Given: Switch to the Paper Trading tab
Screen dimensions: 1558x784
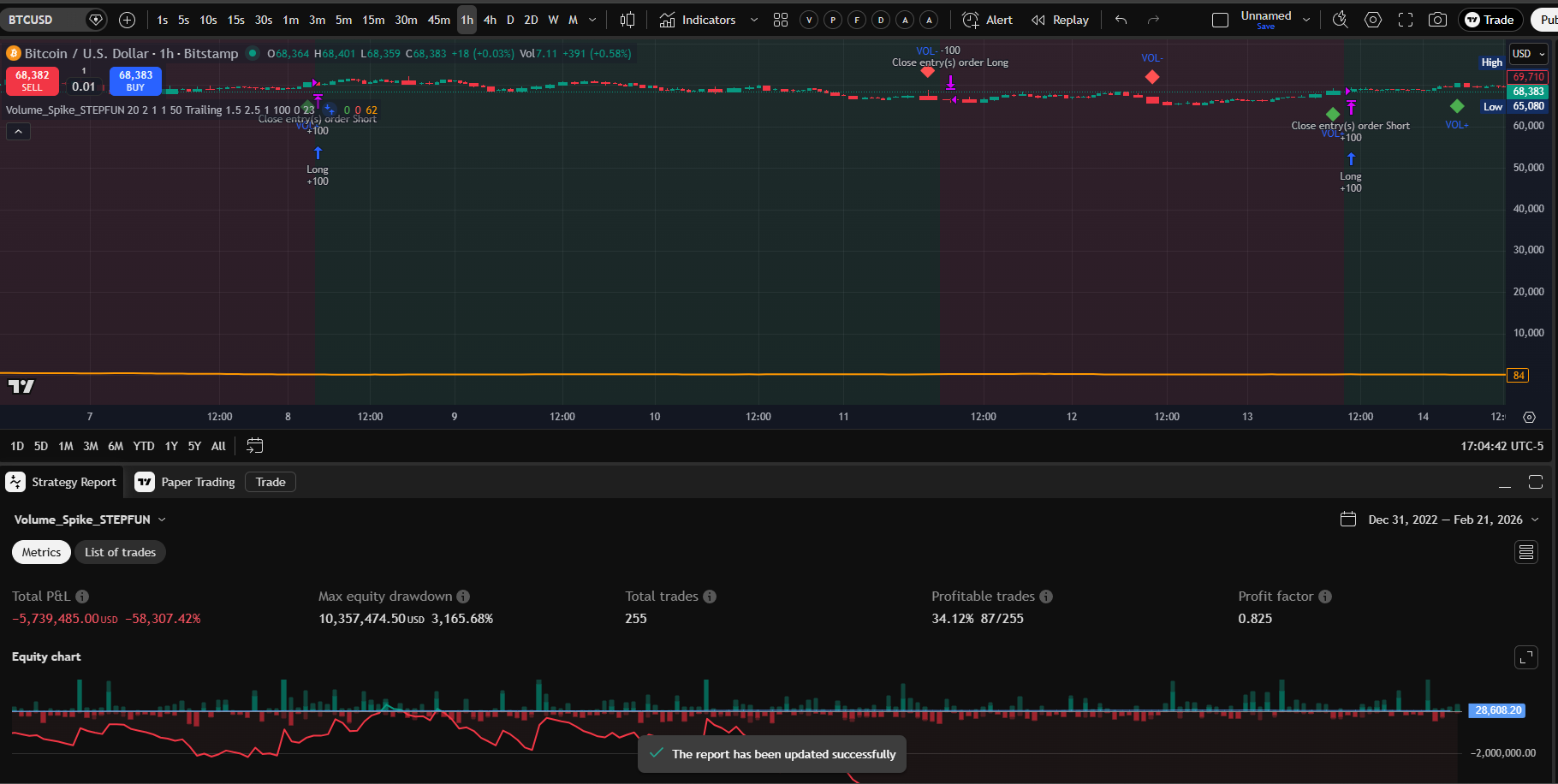Looking at the screenshot, I should click(x=197, y=482).
